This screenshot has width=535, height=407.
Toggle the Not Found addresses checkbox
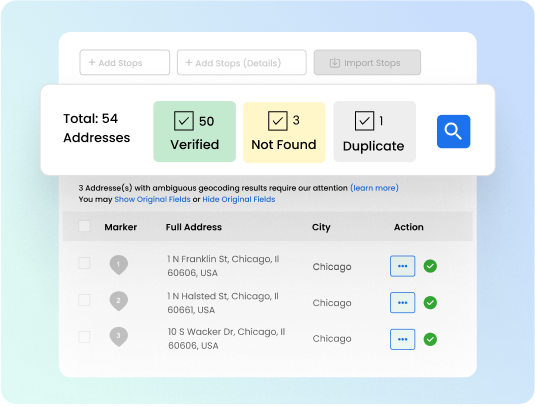coord(277,121)
